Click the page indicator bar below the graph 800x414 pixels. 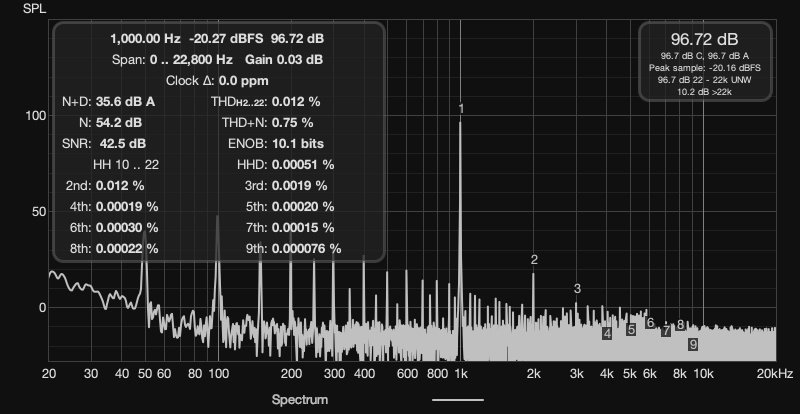point(458,399)
